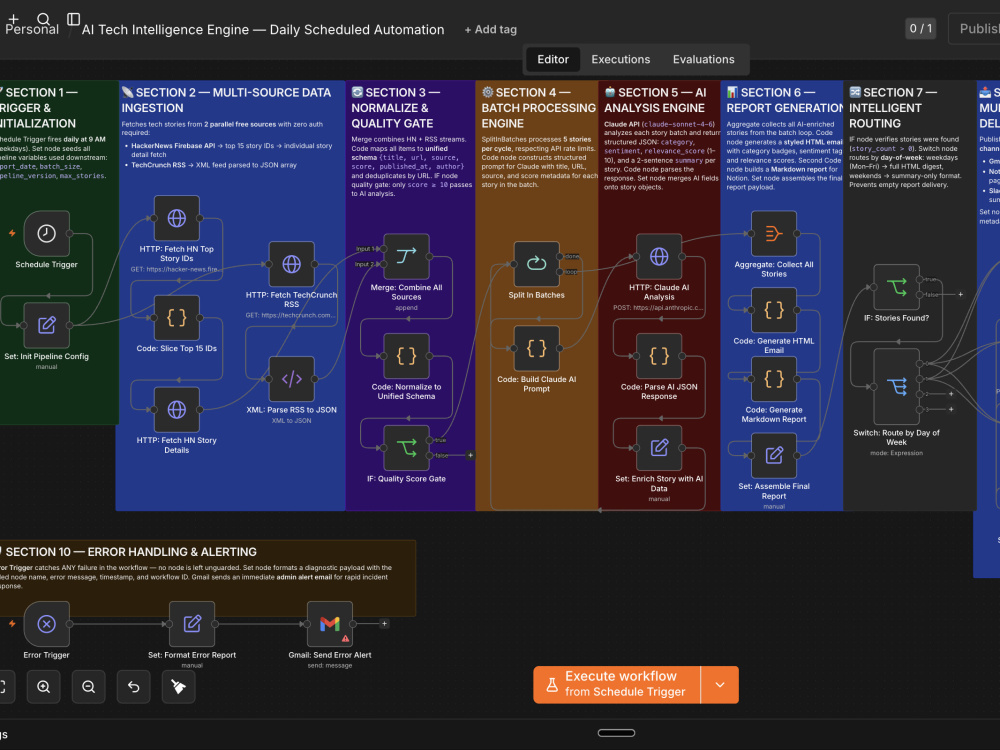
Task: Select Section 3 Normalize & Quality Gate note
Action: point(411,295)
